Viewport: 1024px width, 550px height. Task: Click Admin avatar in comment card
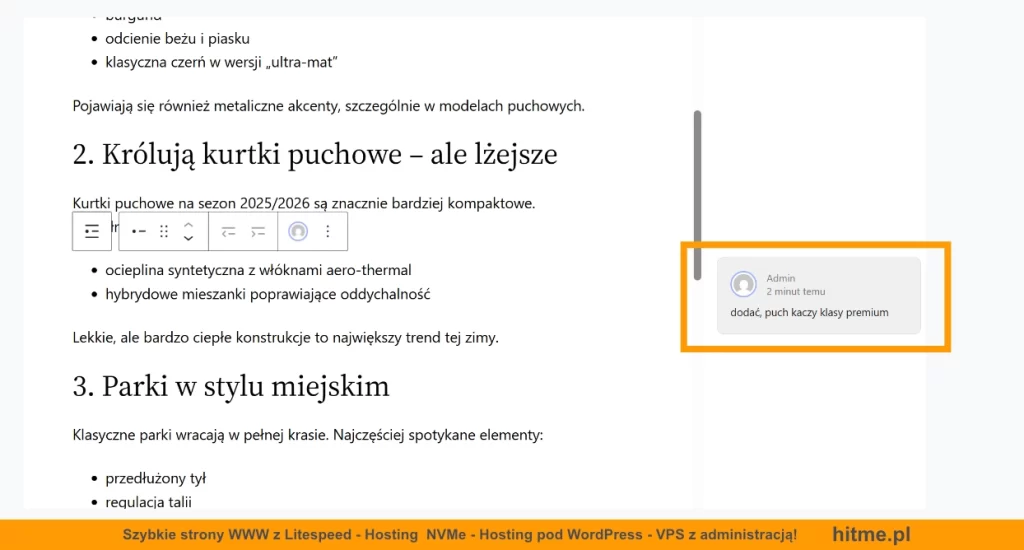[743, 284]
